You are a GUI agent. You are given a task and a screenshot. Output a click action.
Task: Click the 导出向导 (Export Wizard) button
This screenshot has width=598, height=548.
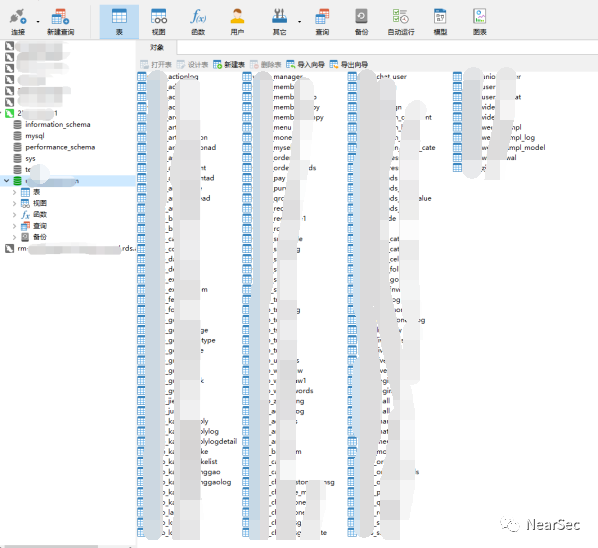coord(349,64)
